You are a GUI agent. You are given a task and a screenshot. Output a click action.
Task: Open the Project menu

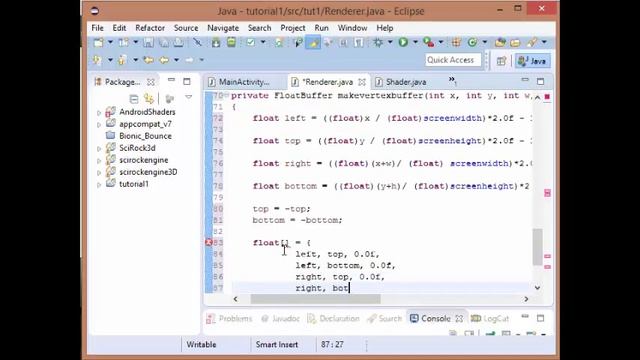tap(293, 28)
